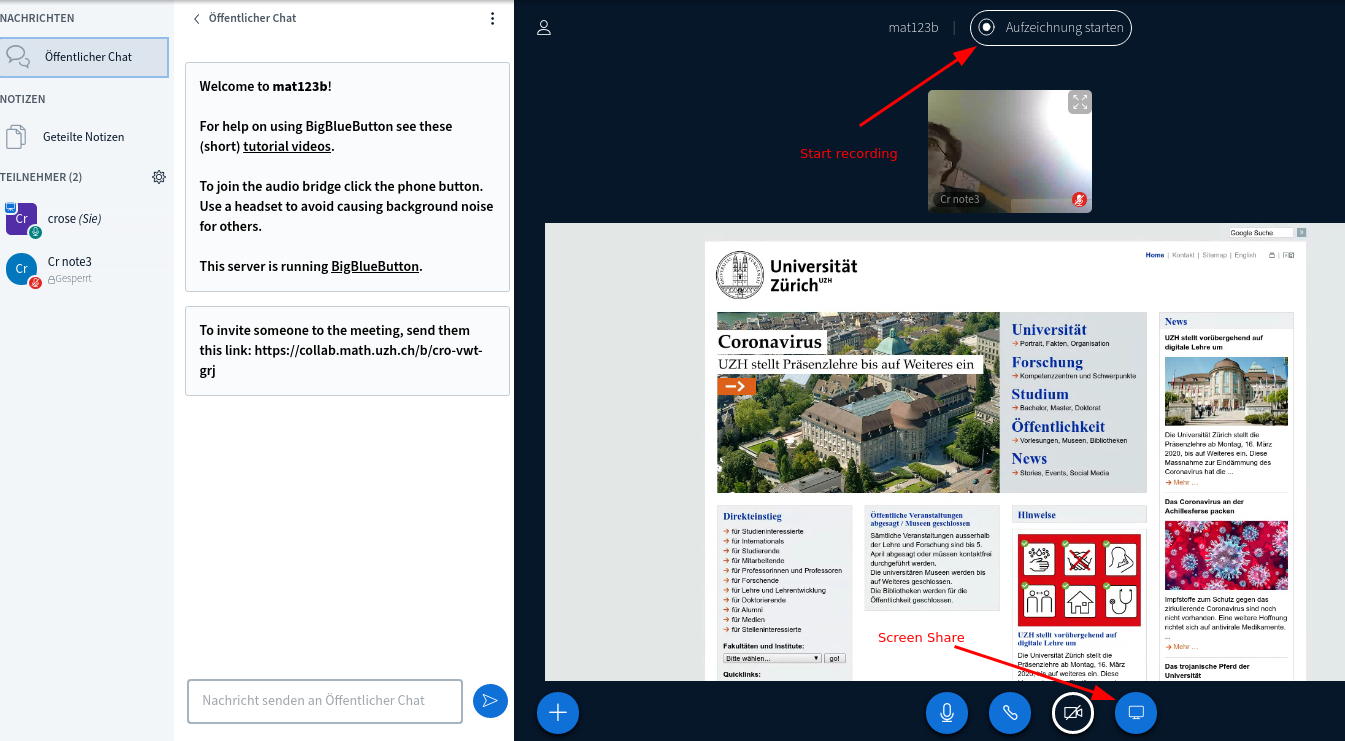Open für Medien link in Direkteinstieg
Screen dimensions: 1345x741
[x=747, y=619]
